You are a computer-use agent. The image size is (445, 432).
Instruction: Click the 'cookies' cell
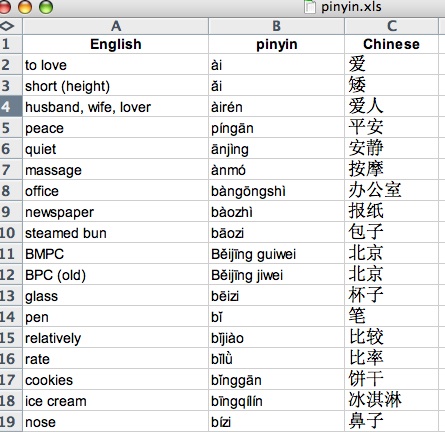pos(115,380)
